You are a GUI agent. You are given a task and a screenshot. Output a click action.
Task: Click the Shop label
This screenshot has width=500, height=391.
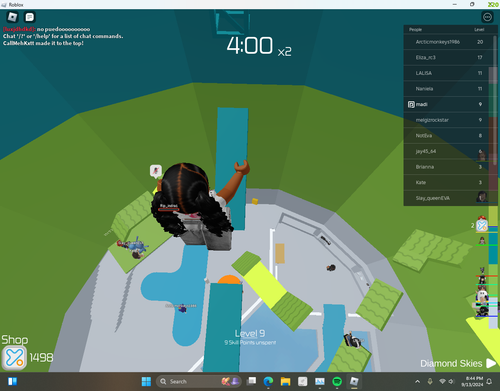[x=15, y=340]
